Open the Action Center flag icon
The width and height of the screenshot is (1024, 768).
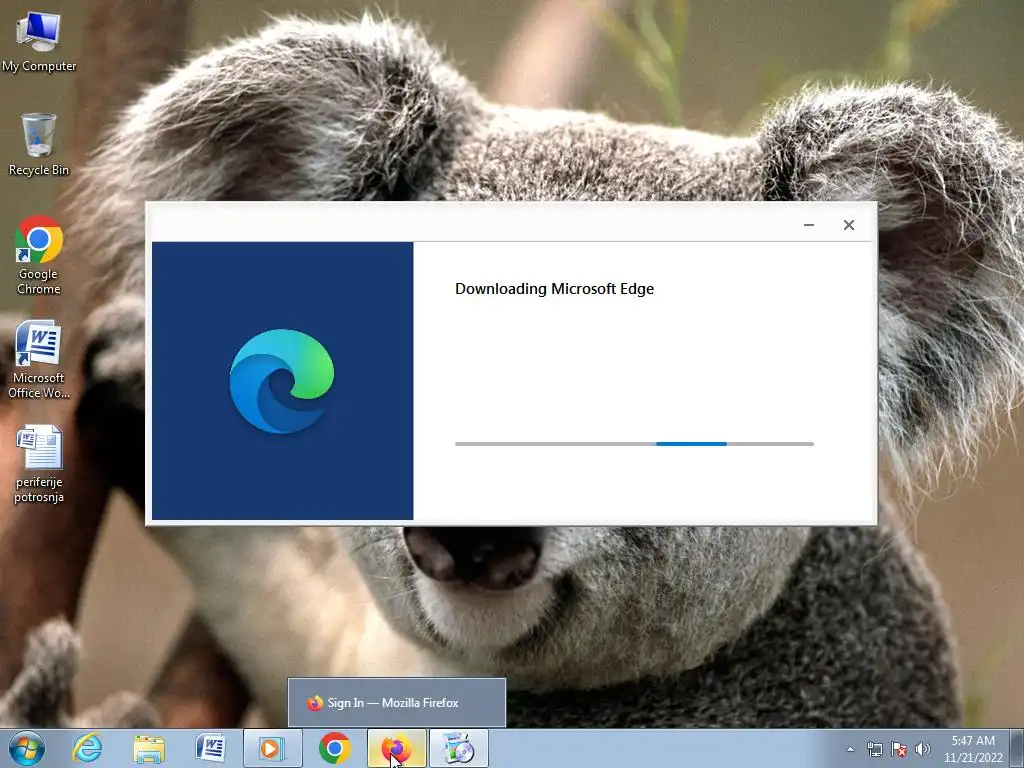click(x=899, y=749)
